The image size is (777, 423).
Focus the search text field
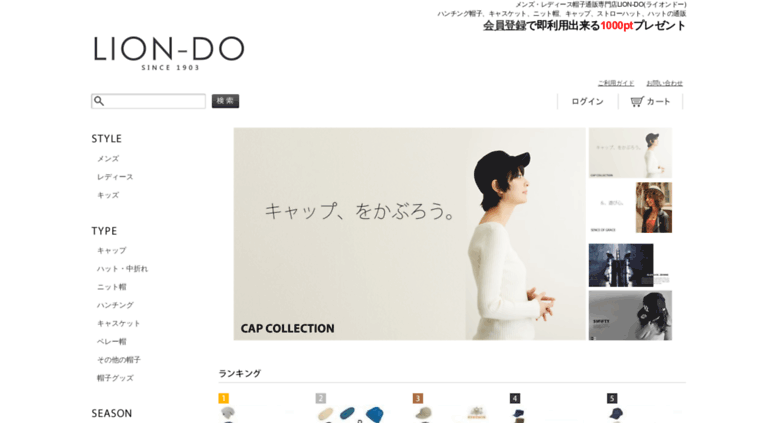coord(148,101)
